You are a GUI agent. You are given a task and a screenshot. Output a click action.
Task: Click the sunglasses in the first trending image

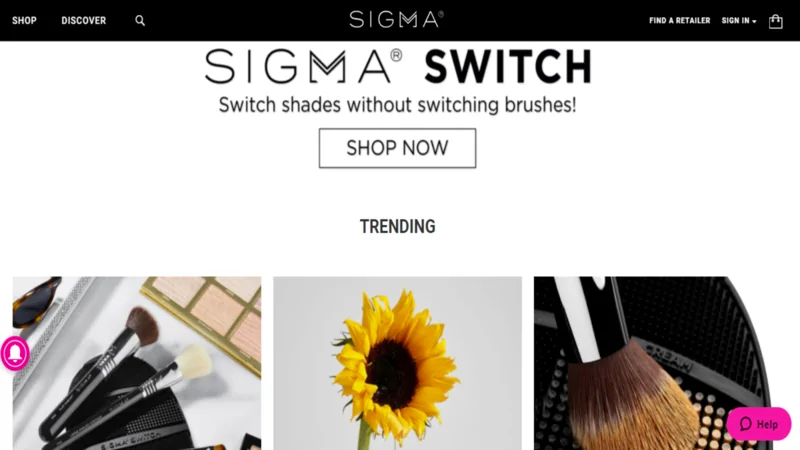coord(35,301)
